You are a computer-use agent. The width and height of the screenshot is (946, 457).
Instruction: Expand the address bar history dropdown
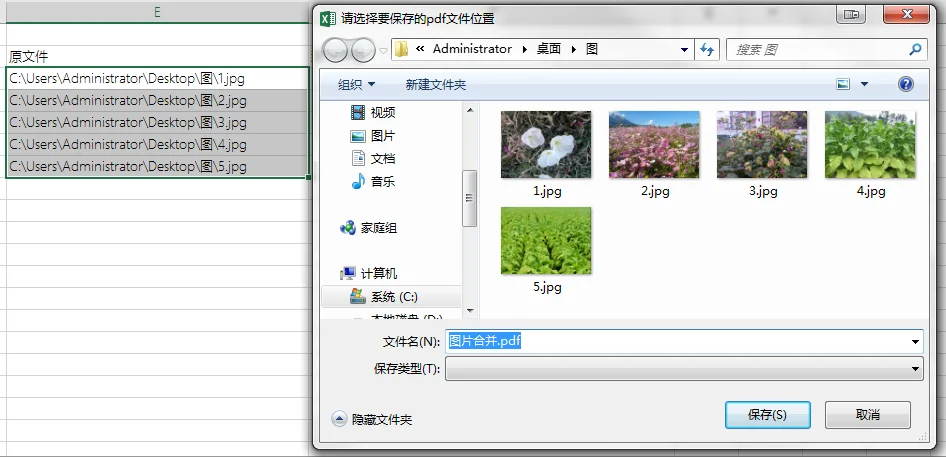684,50
